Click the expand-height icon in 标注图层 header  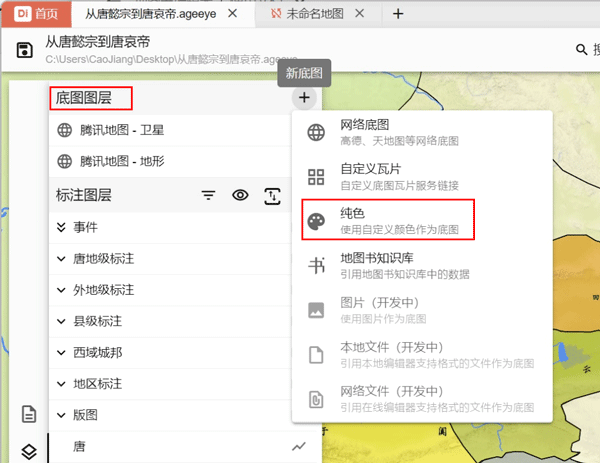click(272, 196)
